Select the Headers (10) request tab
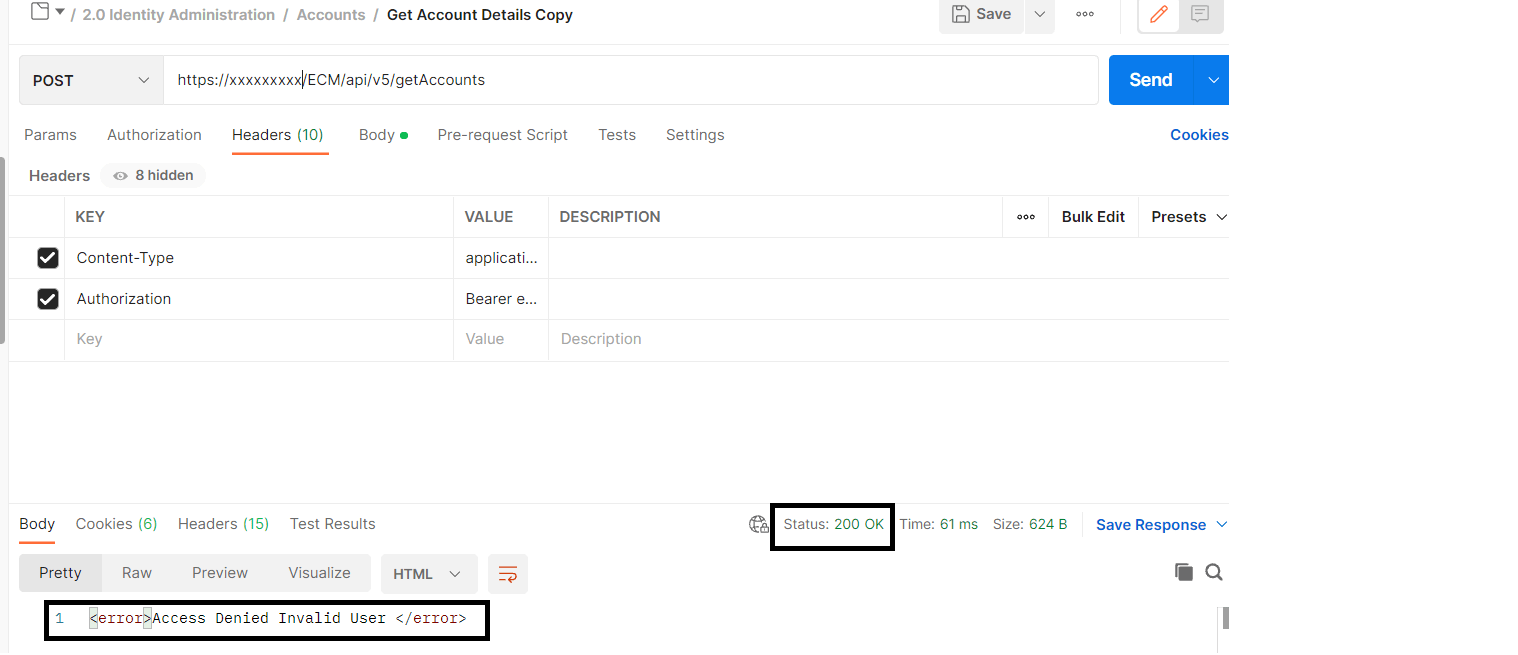Screen dimensions: 1518x655 [278, 135]
